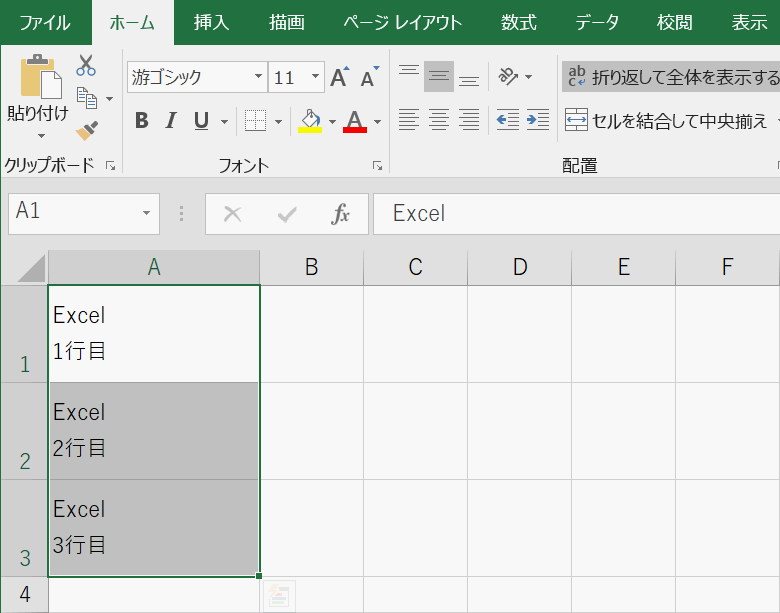Increase font size with large A

pyautogui.click(x=340, y=77)
